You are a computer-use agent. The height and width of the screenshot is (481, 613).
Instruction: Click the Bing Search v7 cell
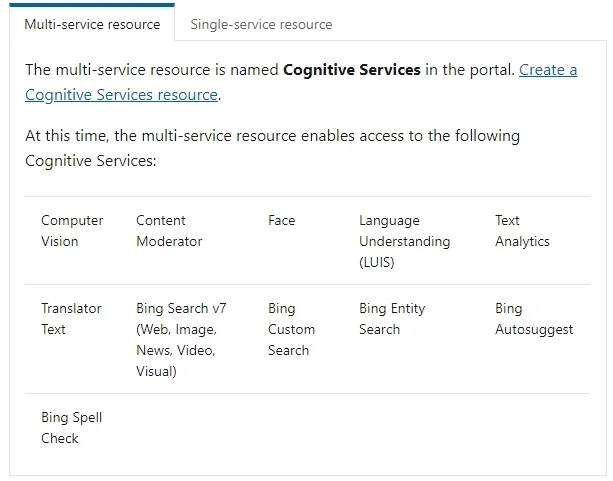pyautogui.click(x=181, y=340)
